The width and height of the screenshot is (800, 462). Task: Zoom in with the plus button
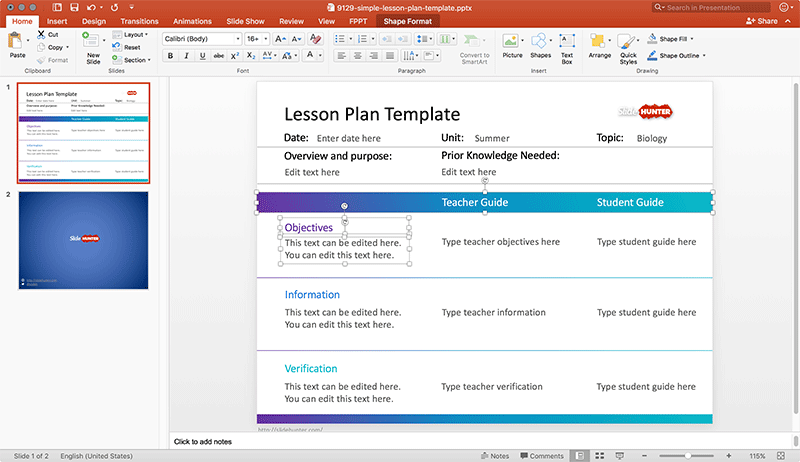tap(729, 455)
